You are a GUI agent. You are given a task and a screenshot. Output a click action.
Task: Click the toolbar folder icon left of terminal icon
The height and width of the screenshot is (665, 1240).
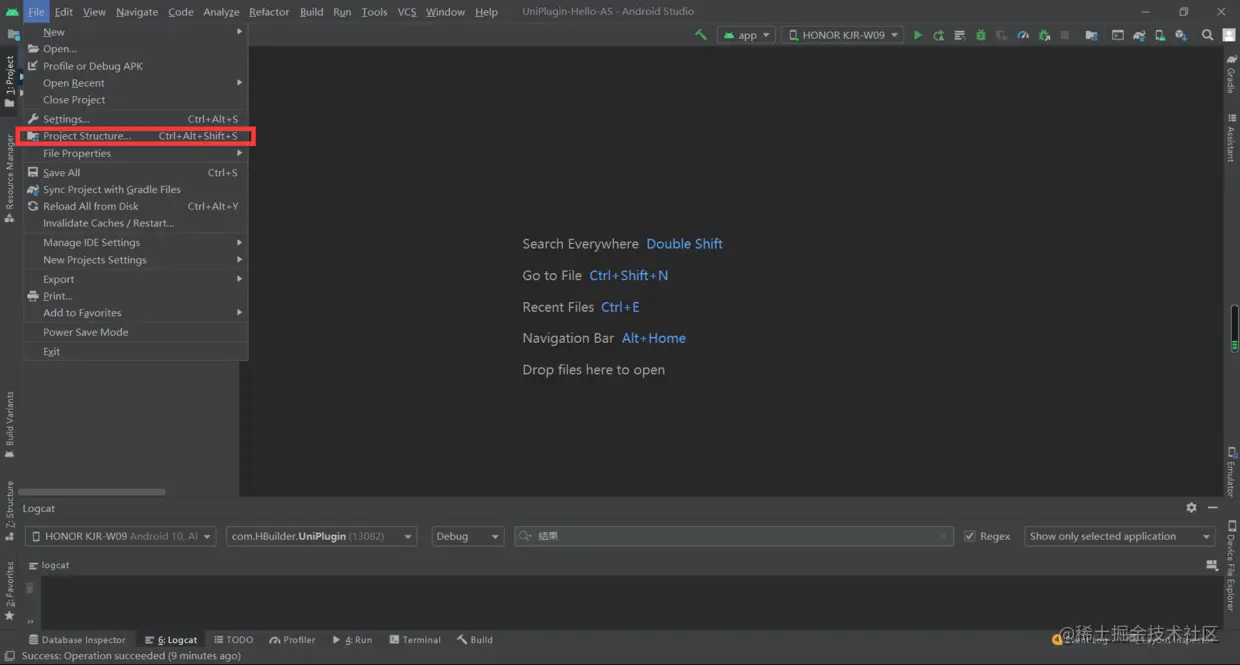[1091, 35]
